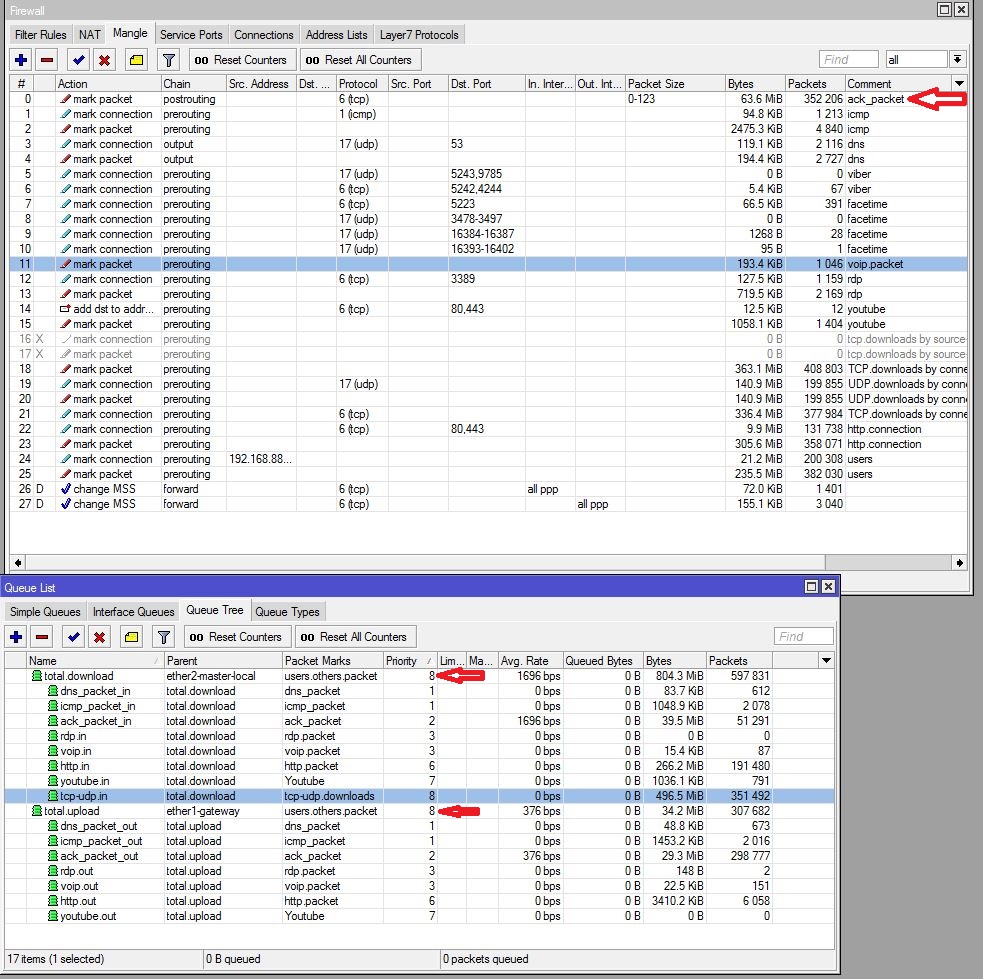Click the total.upload queue icon
Viewport: 983px width, 979px height.
coord(37,811)
